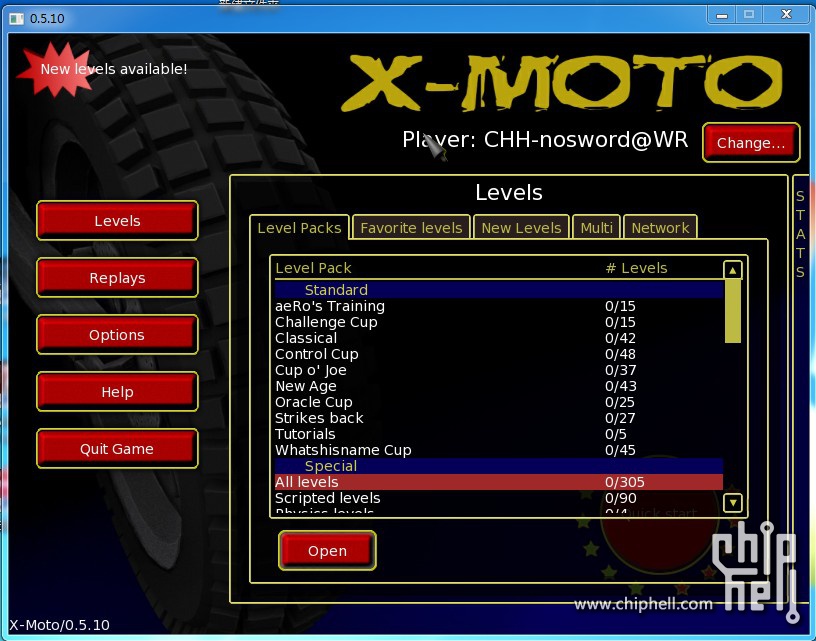Select the Oracle Cup pack

tap(499, 402)
